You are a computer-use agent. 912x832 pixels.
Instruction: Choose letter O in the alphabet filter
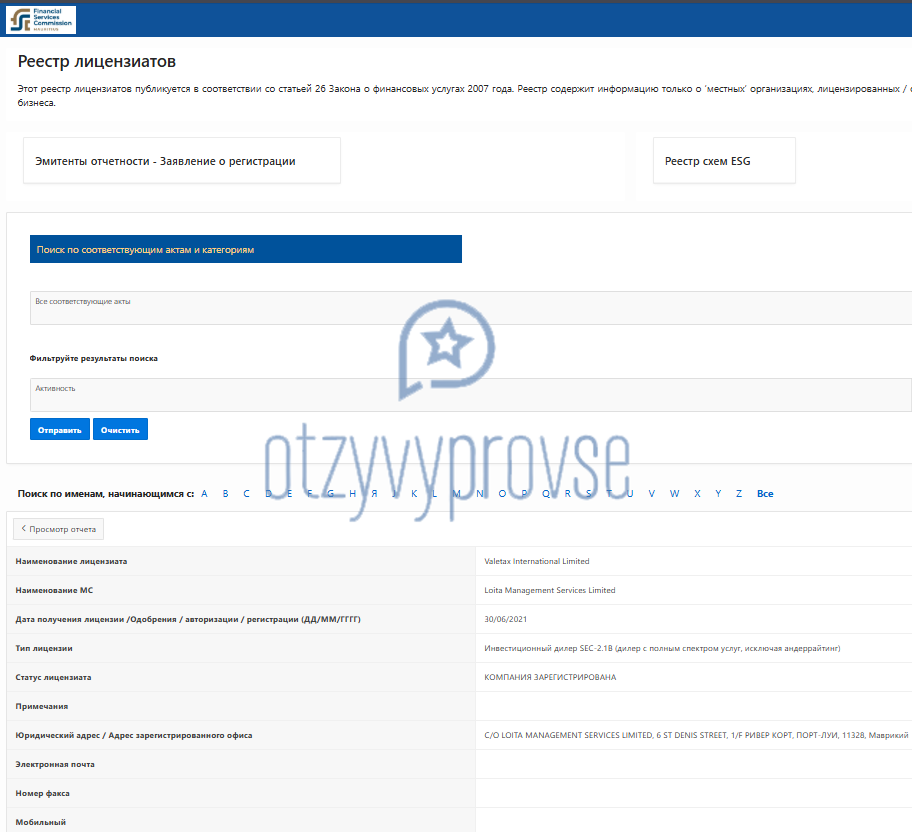[x=503, y=493]
